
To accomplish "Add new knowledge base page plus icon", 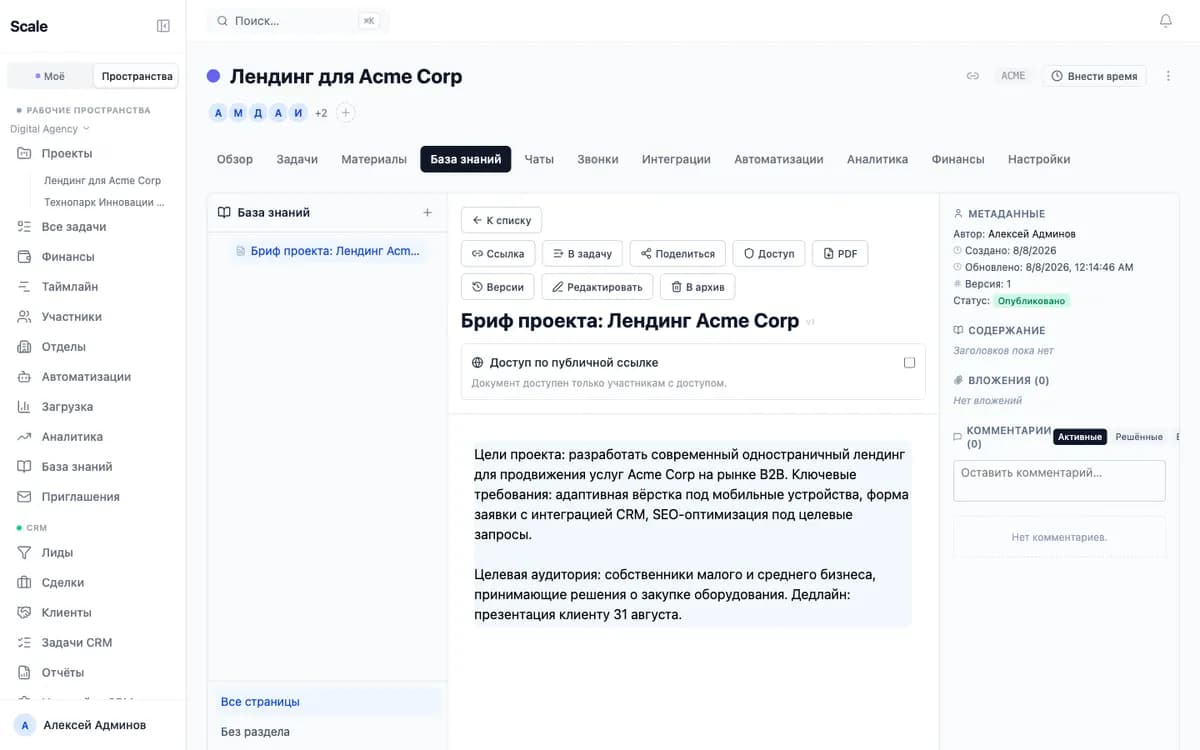I will [x=427, y=212].
